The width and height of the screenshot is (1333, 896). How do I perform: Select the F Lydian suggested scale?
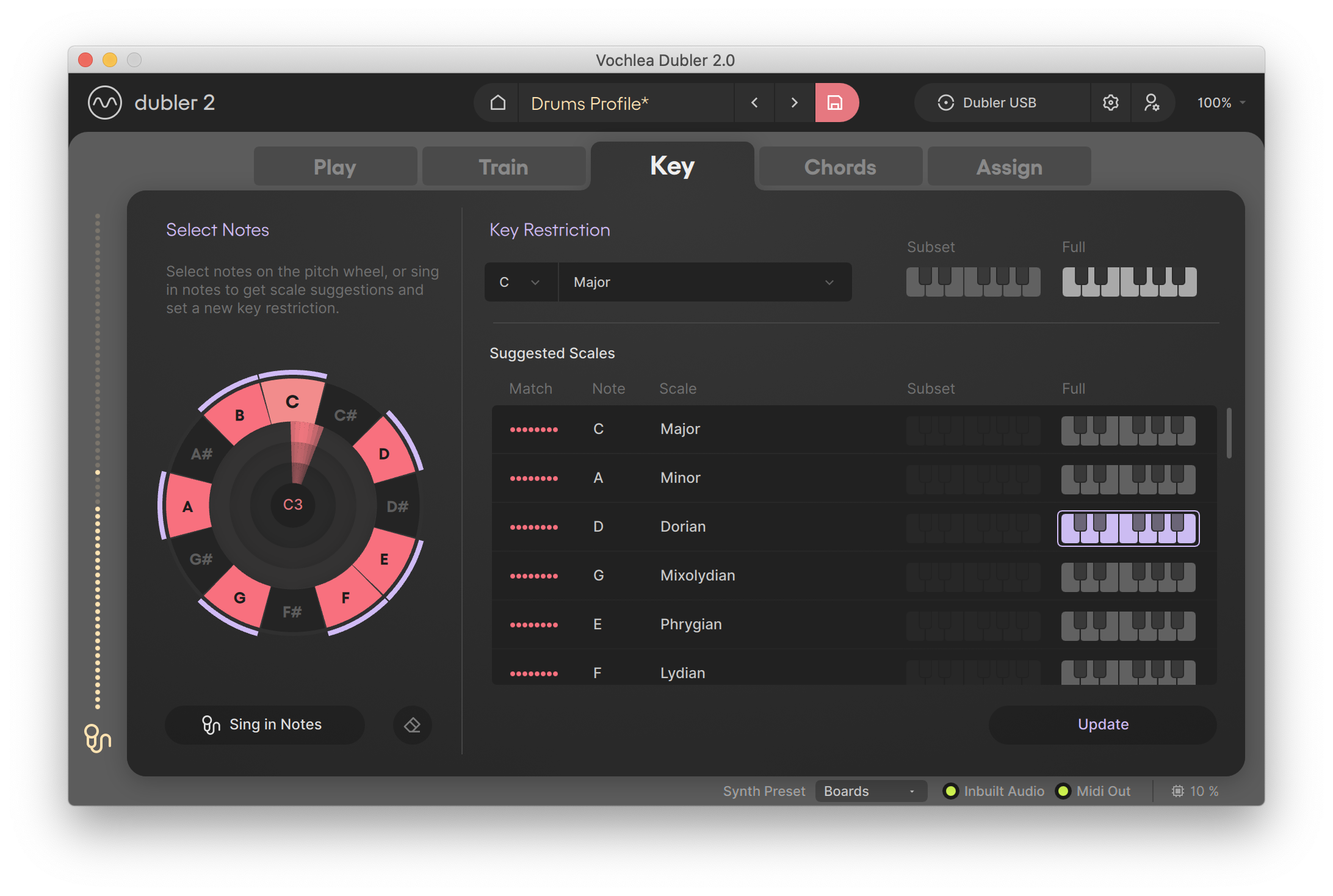pos(854,667)
